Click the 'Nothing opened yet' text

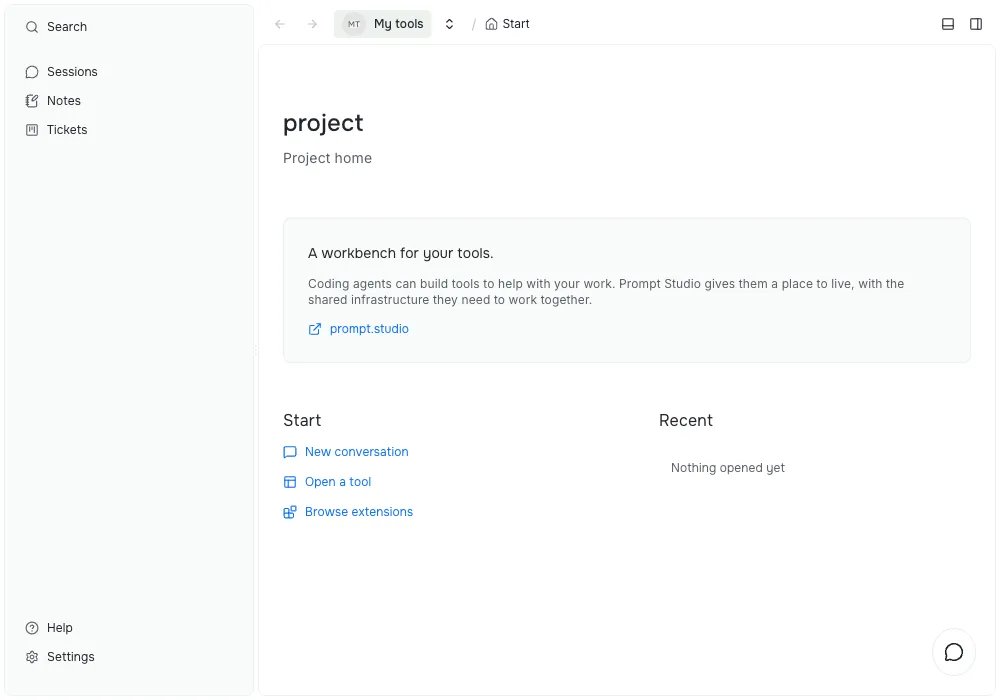point(728,468)
